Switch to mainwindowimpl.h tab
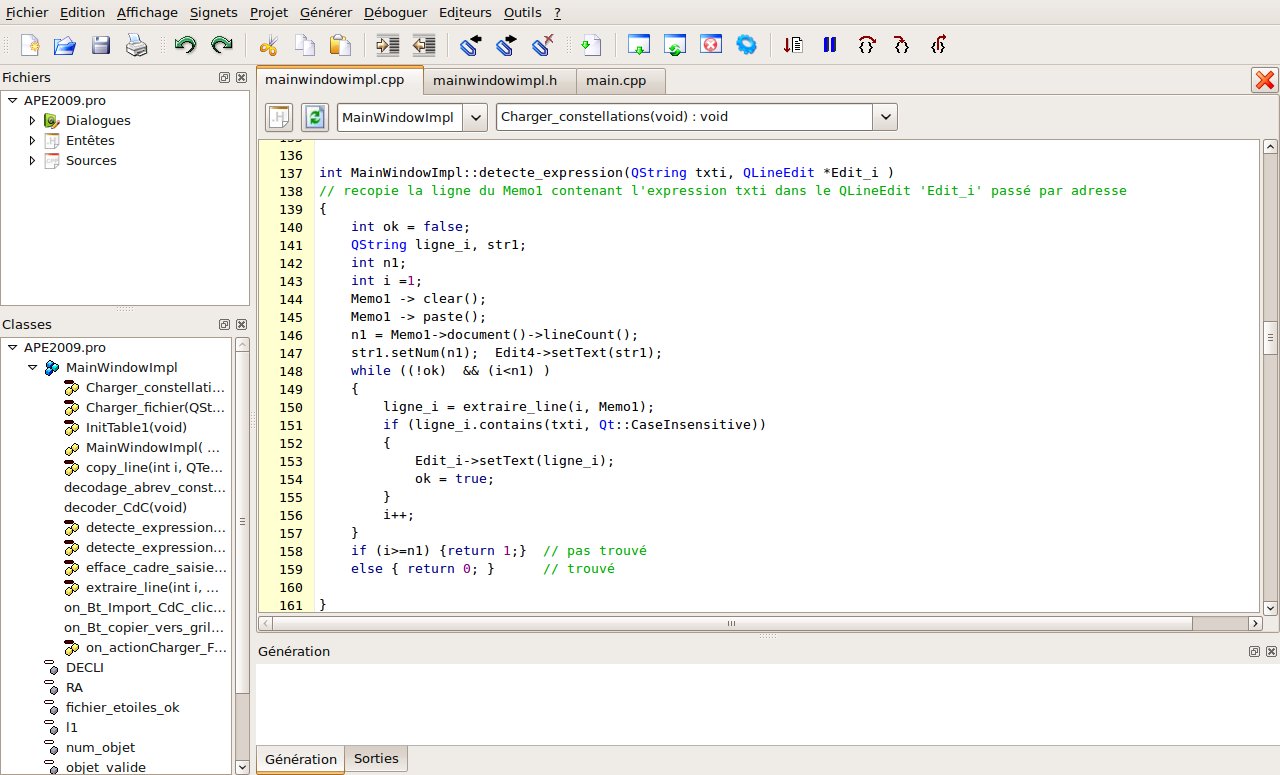This screenshot has height=775, width=1280. [501, 81]
